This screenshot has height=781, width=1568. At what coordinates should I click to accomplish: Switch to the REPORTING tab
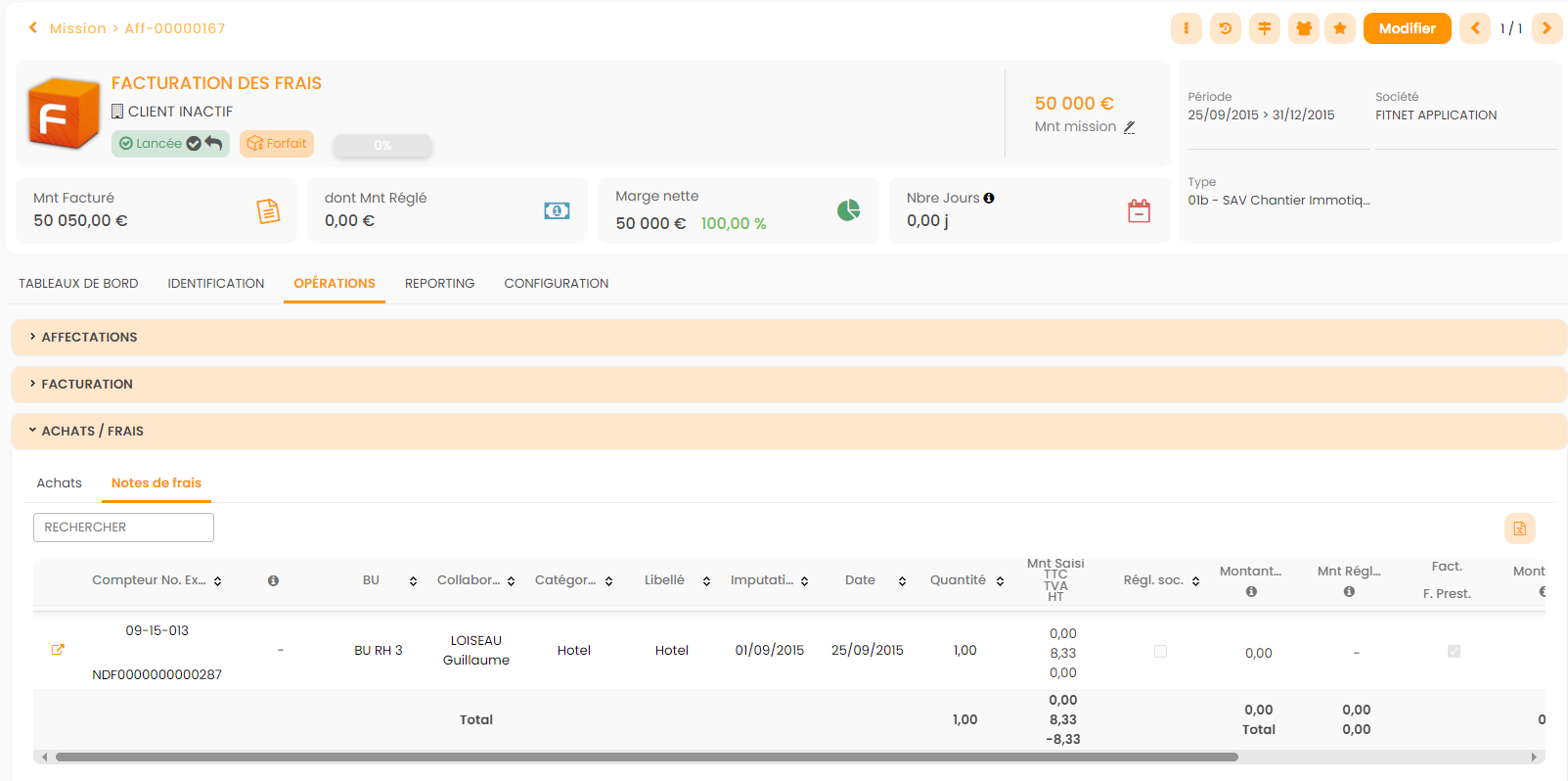pyautogui.click(x=439, y=284)
